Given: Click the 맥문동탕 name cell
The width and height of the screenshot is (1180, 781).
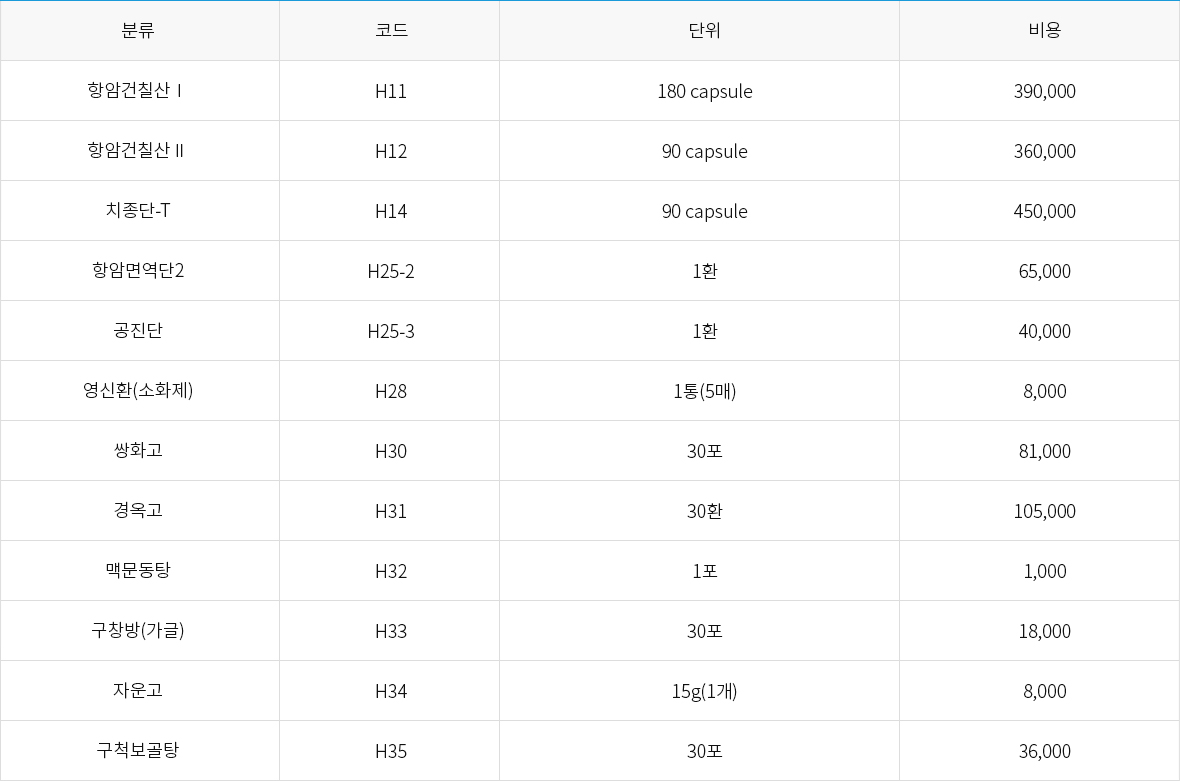Looking at the screenshot, I should click(x=138, y=571).
